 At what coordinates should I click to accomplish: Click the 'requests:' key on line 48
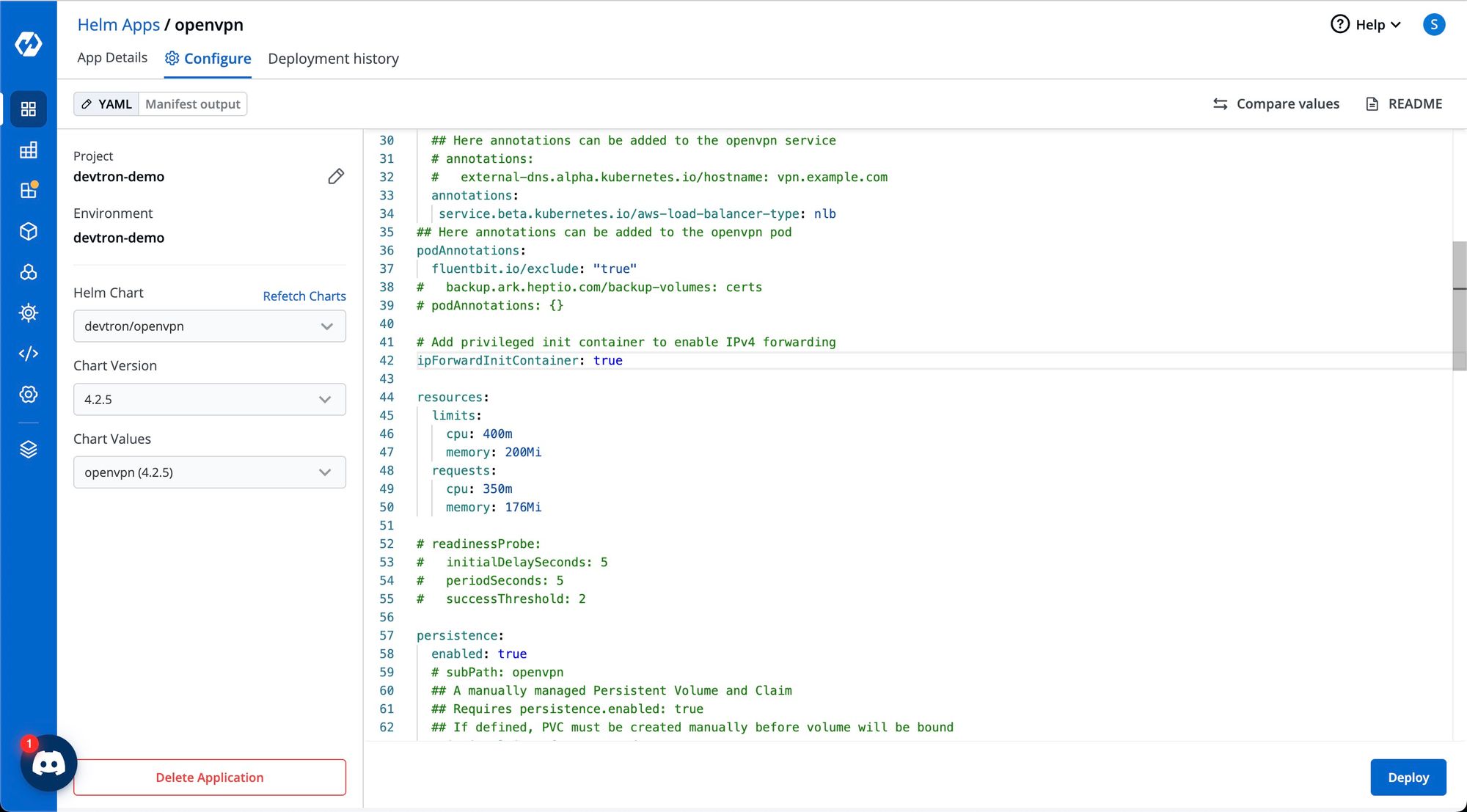pyautogui.click(x=464, y=471)
